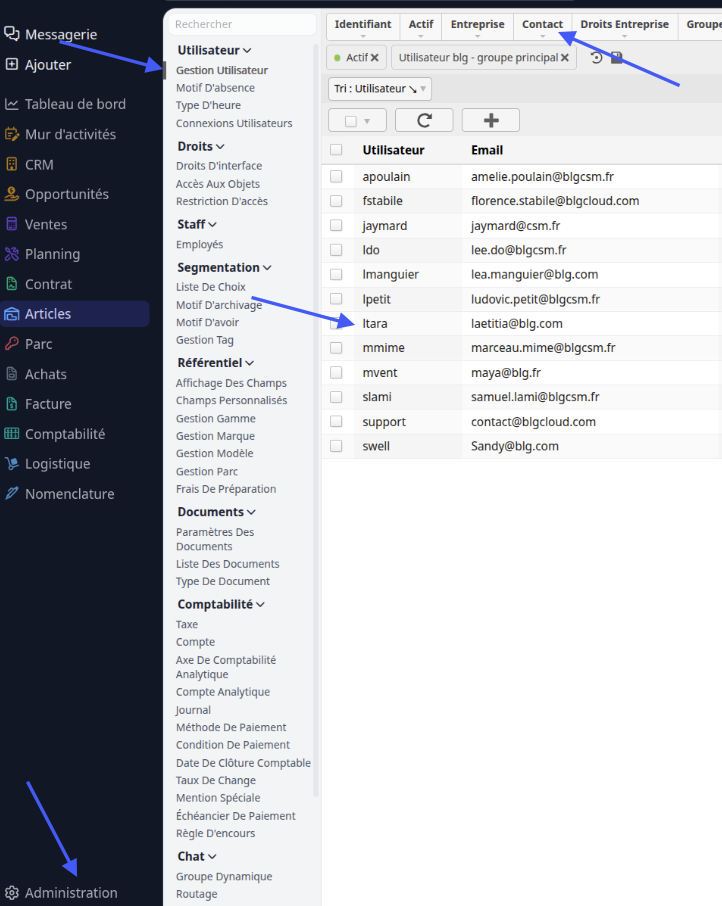This screenshot has height=906, width=722.
Task: Click the admin menu vertical scrollbar
Action: (x=315, y=421)
